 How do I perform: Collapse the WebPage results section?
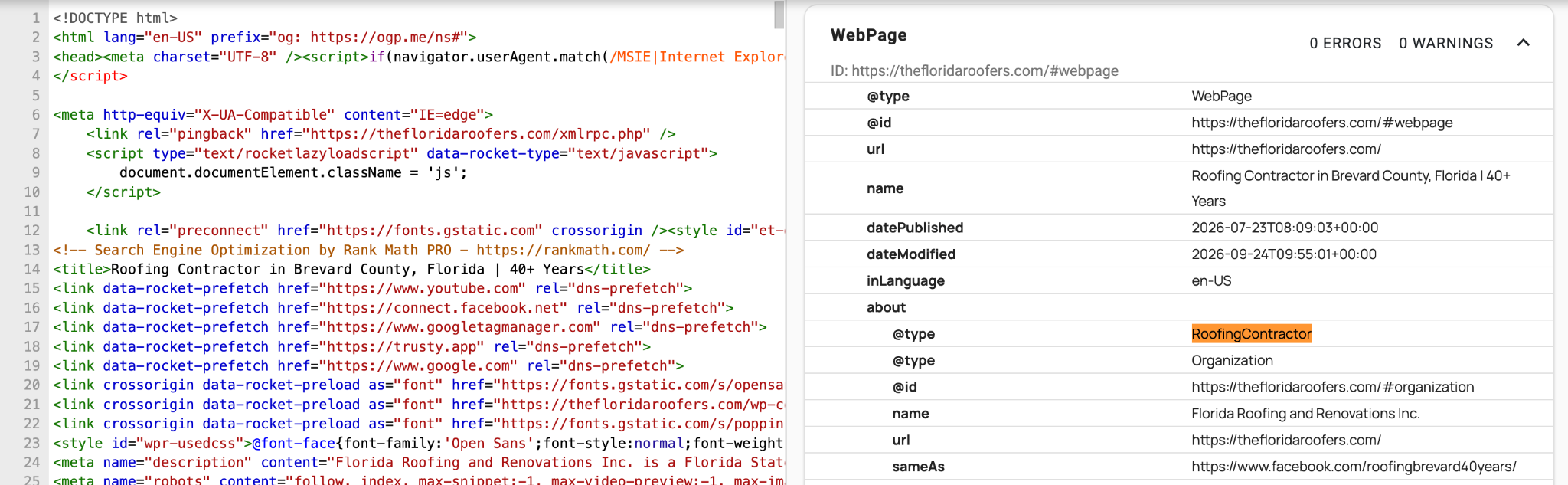[1523, 43]
